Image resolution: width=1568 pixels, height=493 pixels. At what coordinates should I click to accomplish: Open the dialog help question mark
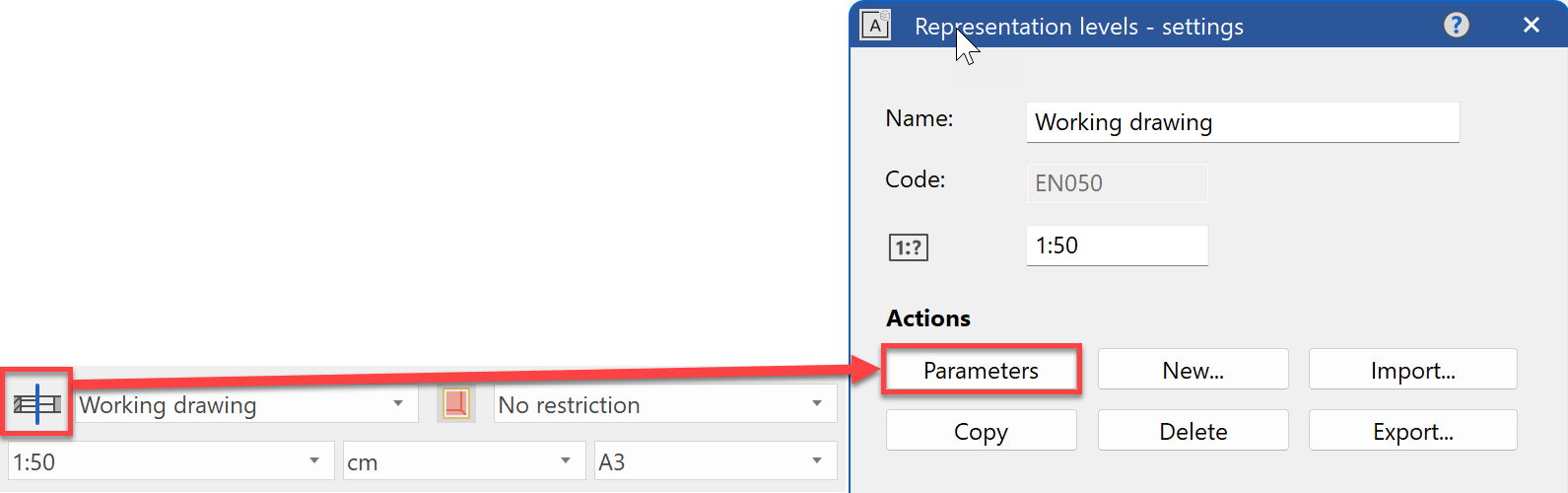click(1456, 26)
